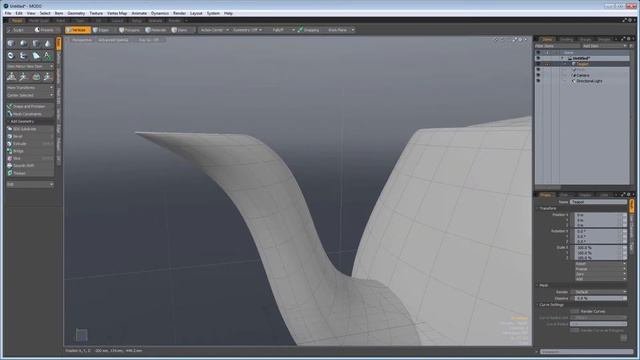
Task: Toggle visibility eye of Camera item
Action: point(538,76)
